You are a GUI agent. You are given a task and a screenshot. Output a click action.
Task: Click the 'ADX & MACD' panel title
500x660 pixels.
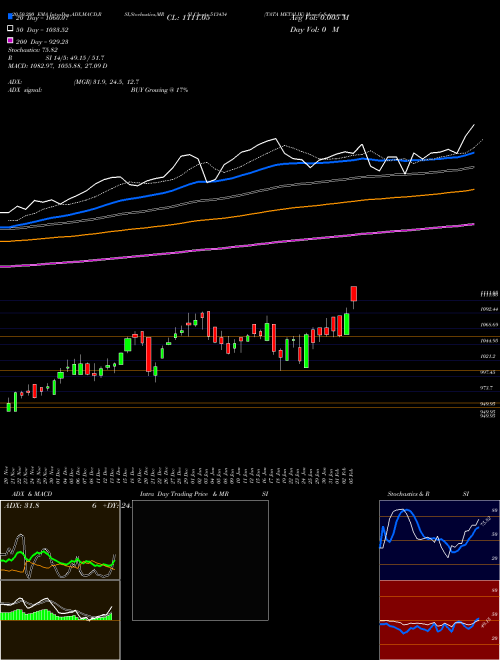pyautogui.click(x=30, y=494)
